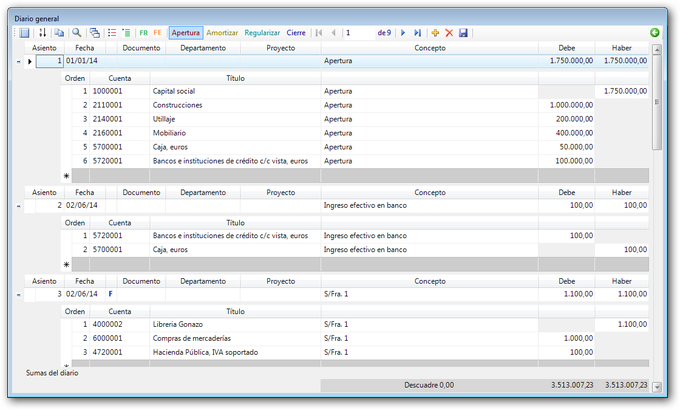680x410 pixels.
Task: Click the sort entries icon
Action: click(x=42, y=33)
